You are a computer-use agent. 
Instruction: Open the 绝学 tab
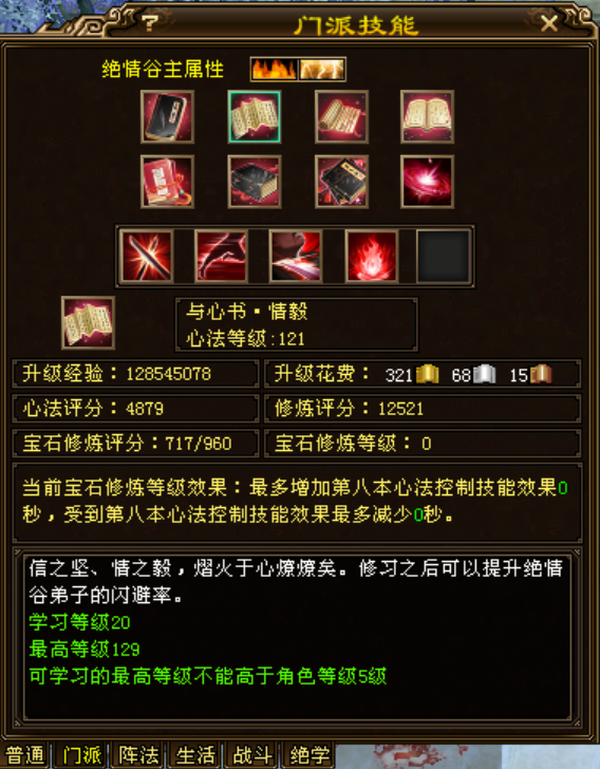click(309, 755)
